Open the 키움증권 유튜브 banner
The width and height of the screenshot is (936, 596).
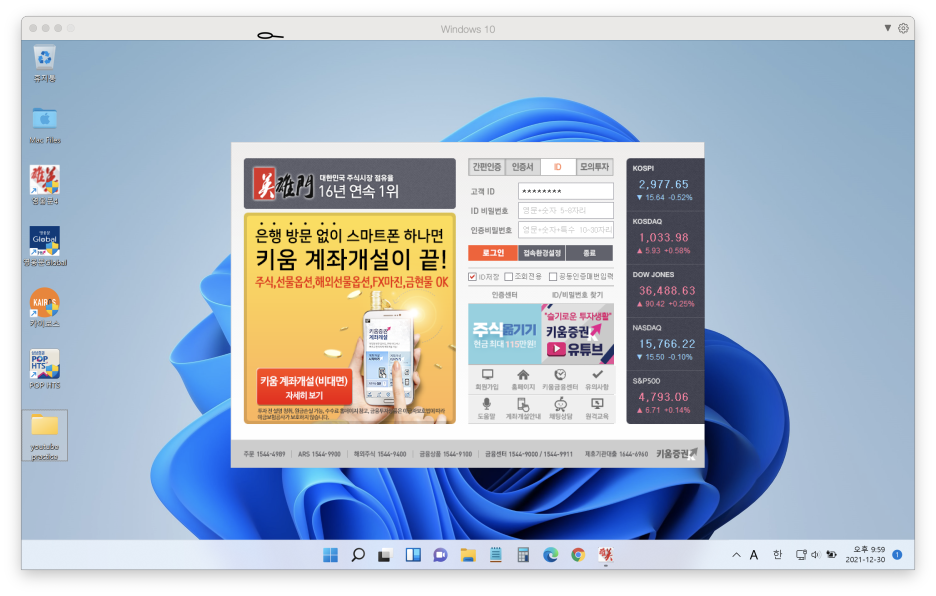click(577, 334)
